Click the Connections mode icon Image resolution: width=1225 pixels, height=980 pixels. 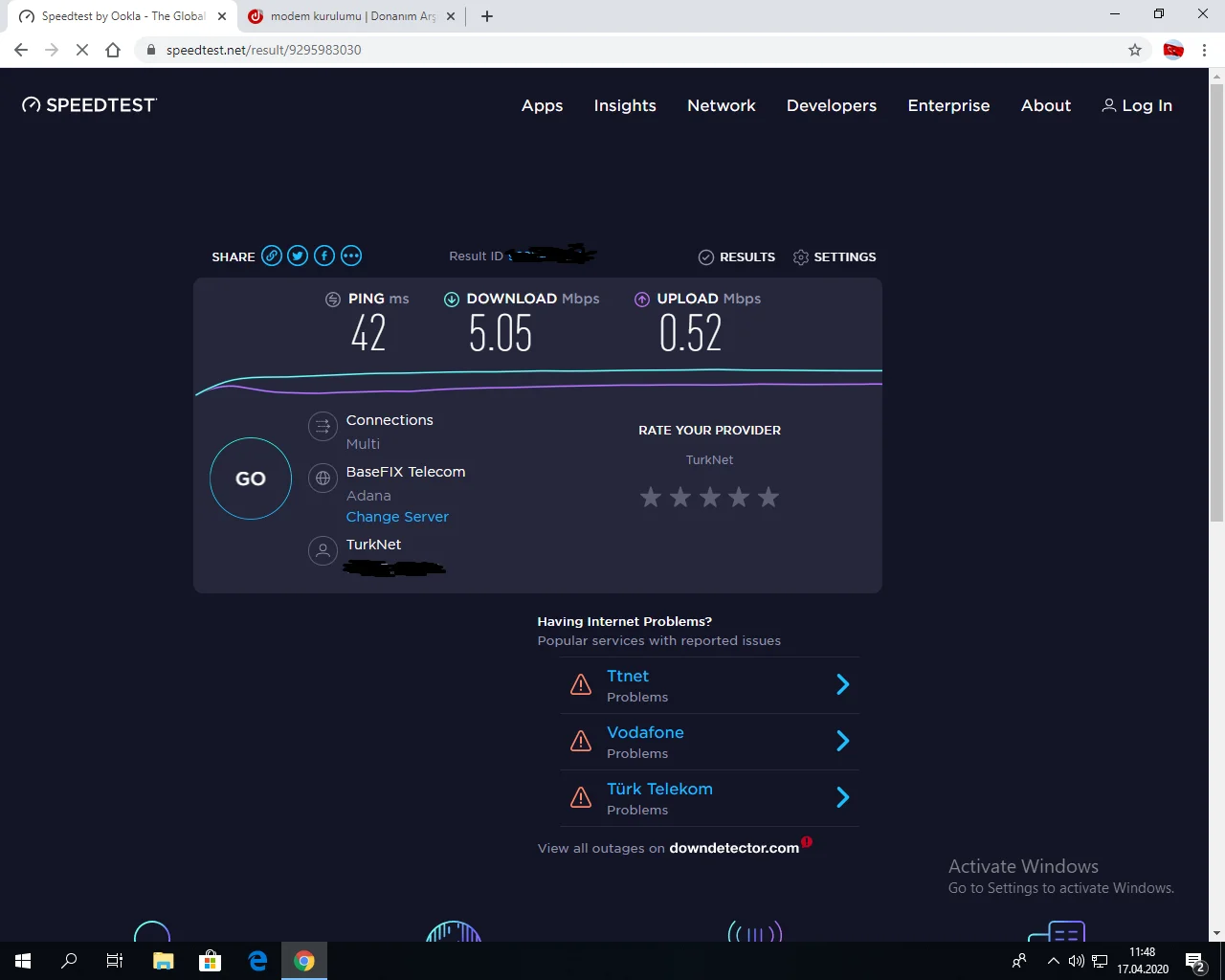(323, 427)
